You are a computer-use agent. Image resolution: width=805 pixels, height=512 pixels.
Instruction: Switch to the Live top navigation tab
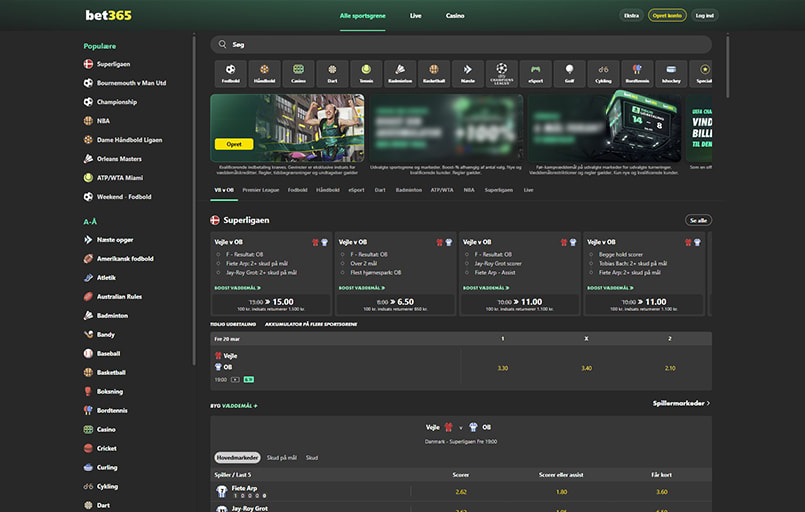pyautogui.click(x=415, y=16)
